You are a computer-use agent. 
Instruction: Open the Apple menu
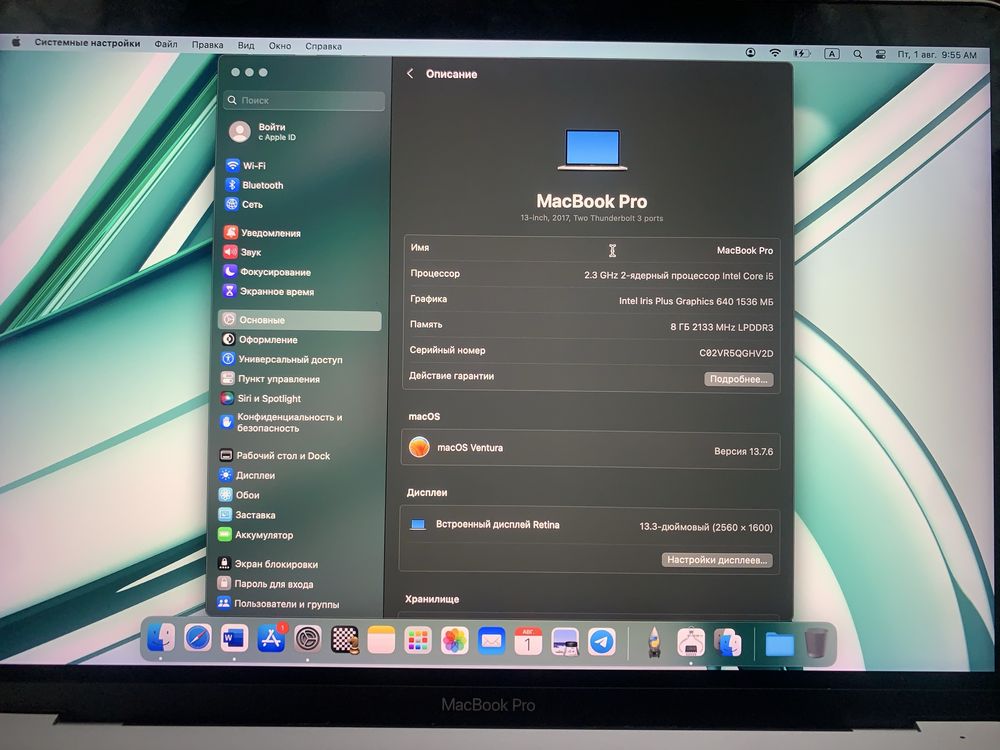click(17, 42)
